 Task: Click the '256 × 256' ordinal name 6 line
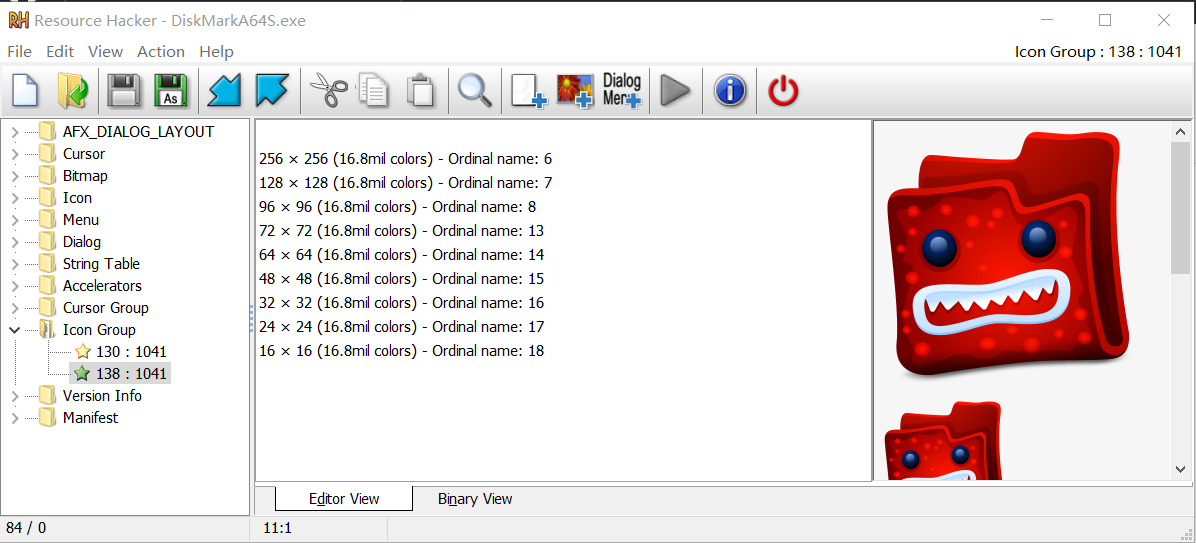(x=406, y=159)
